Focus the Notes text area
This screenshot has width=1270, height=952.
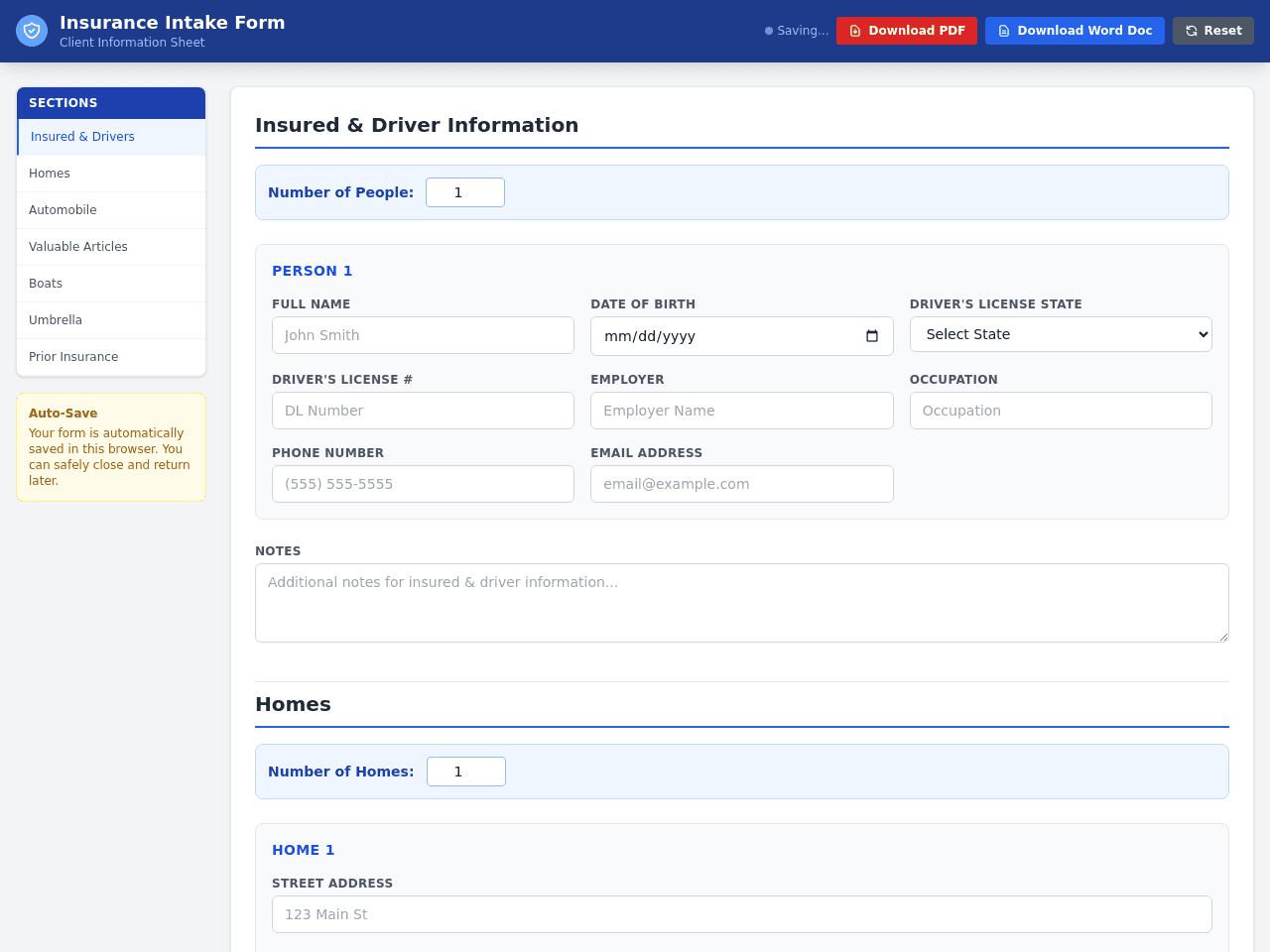click(742, 603)
